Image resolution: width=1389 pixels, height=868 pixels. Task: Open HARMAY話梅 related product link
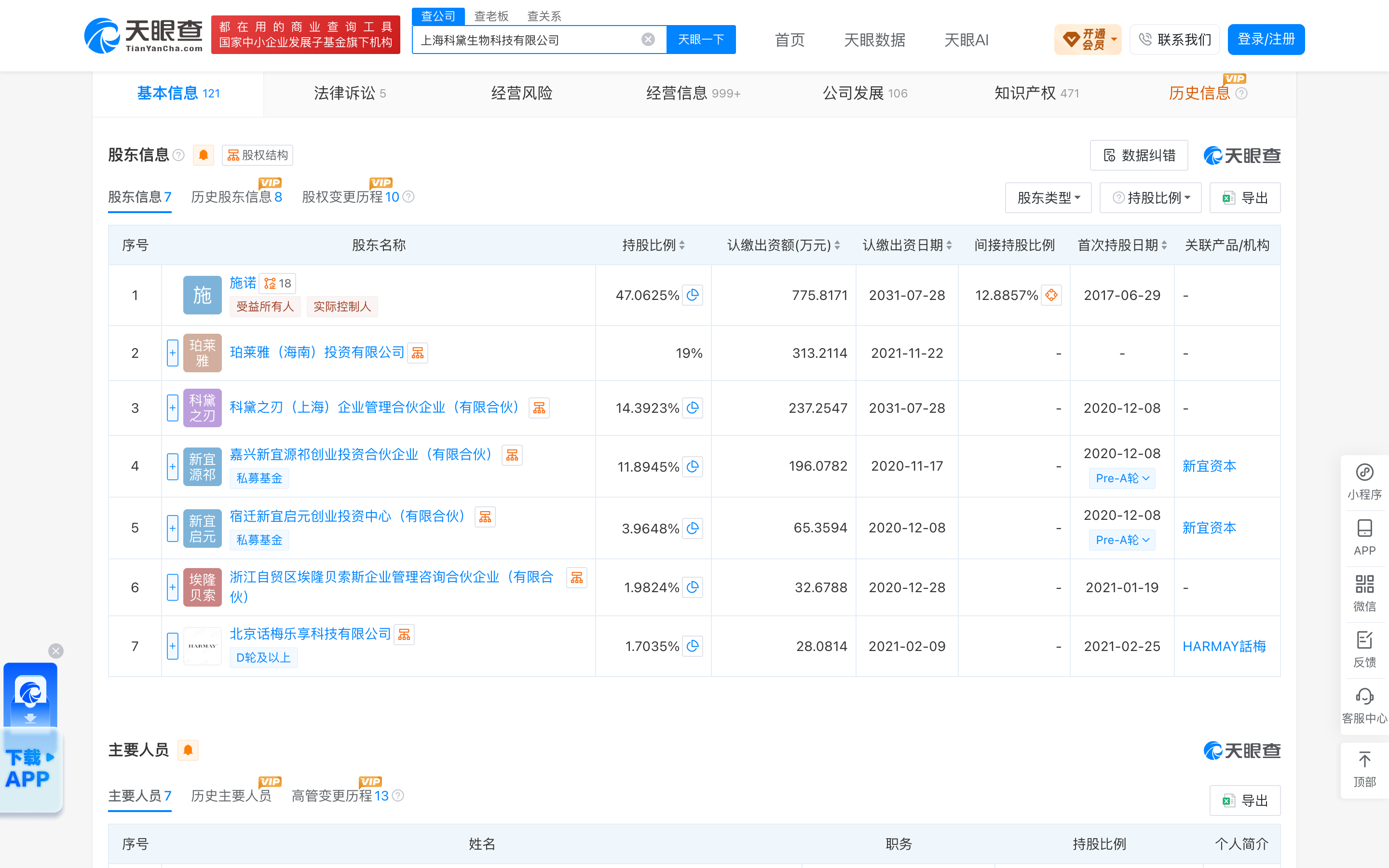tap(1224, 646)
